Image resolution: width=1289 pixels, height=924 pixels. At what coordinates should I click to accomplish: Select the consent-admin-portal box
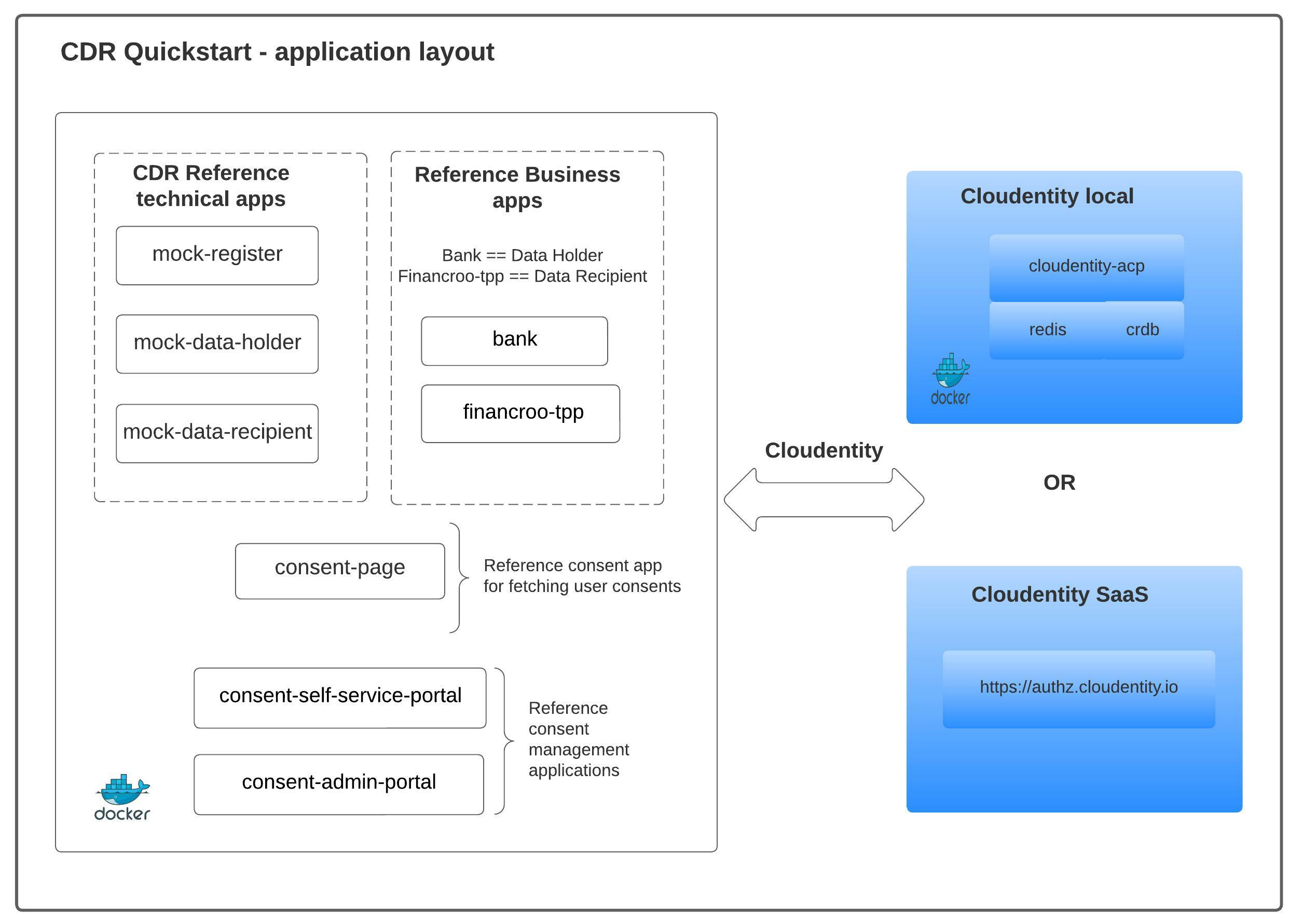pyautogui.click(x=339, y=784)
